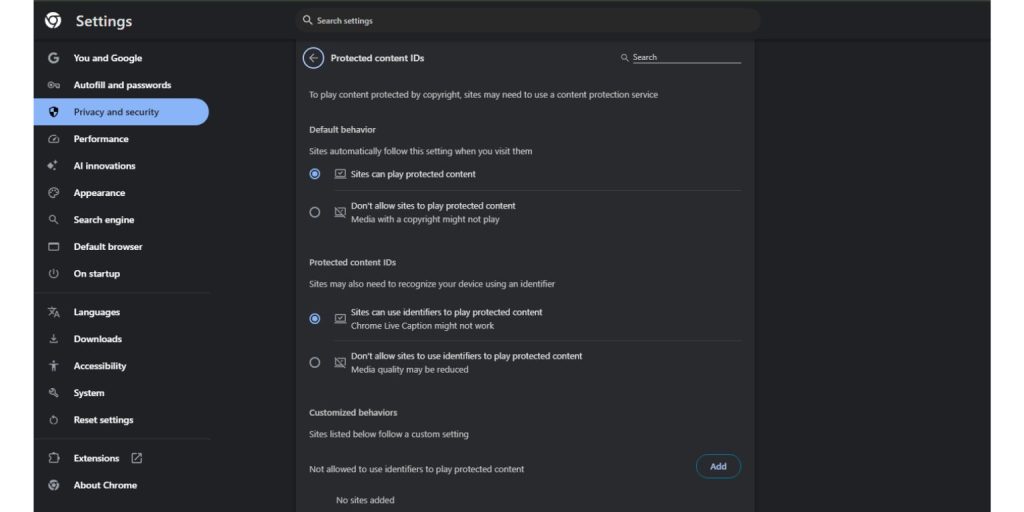The image size is (1024, 512).
Task: Click the Add button for blocked identifier sites
Action: coord(718,466)
